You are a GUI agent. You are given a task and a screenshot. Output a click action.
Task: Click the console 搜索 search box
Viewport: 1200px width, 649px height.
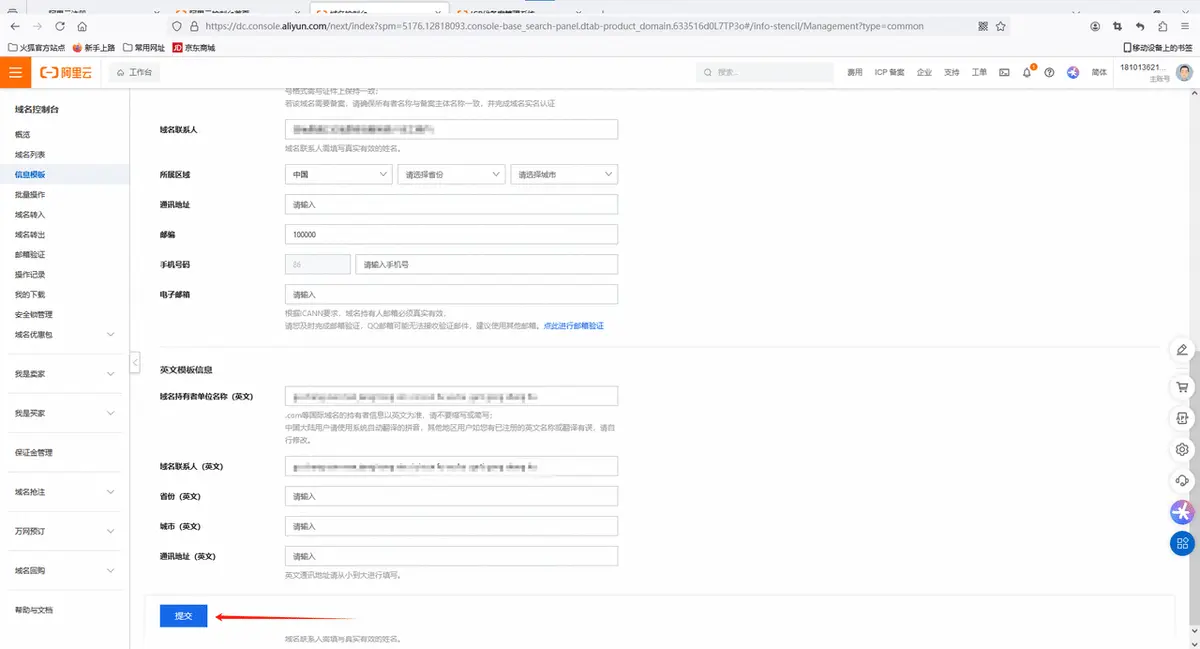click(x=765, y=72)
